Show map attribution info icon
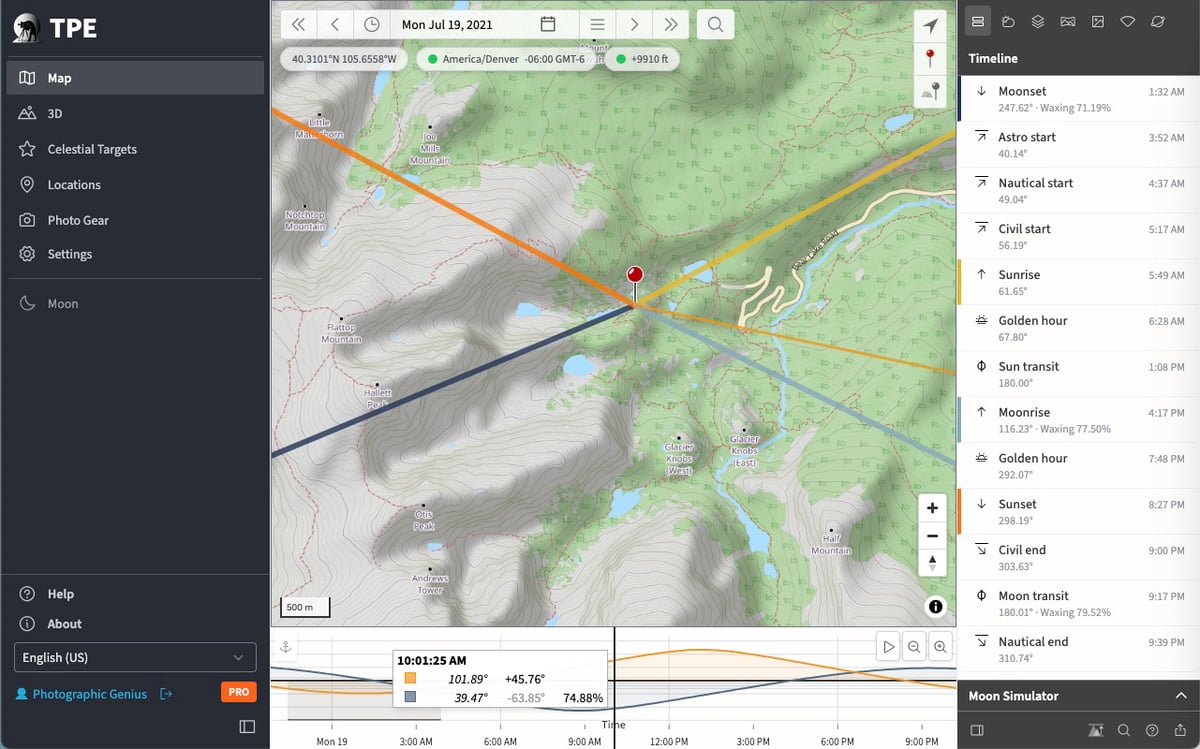 935,606
